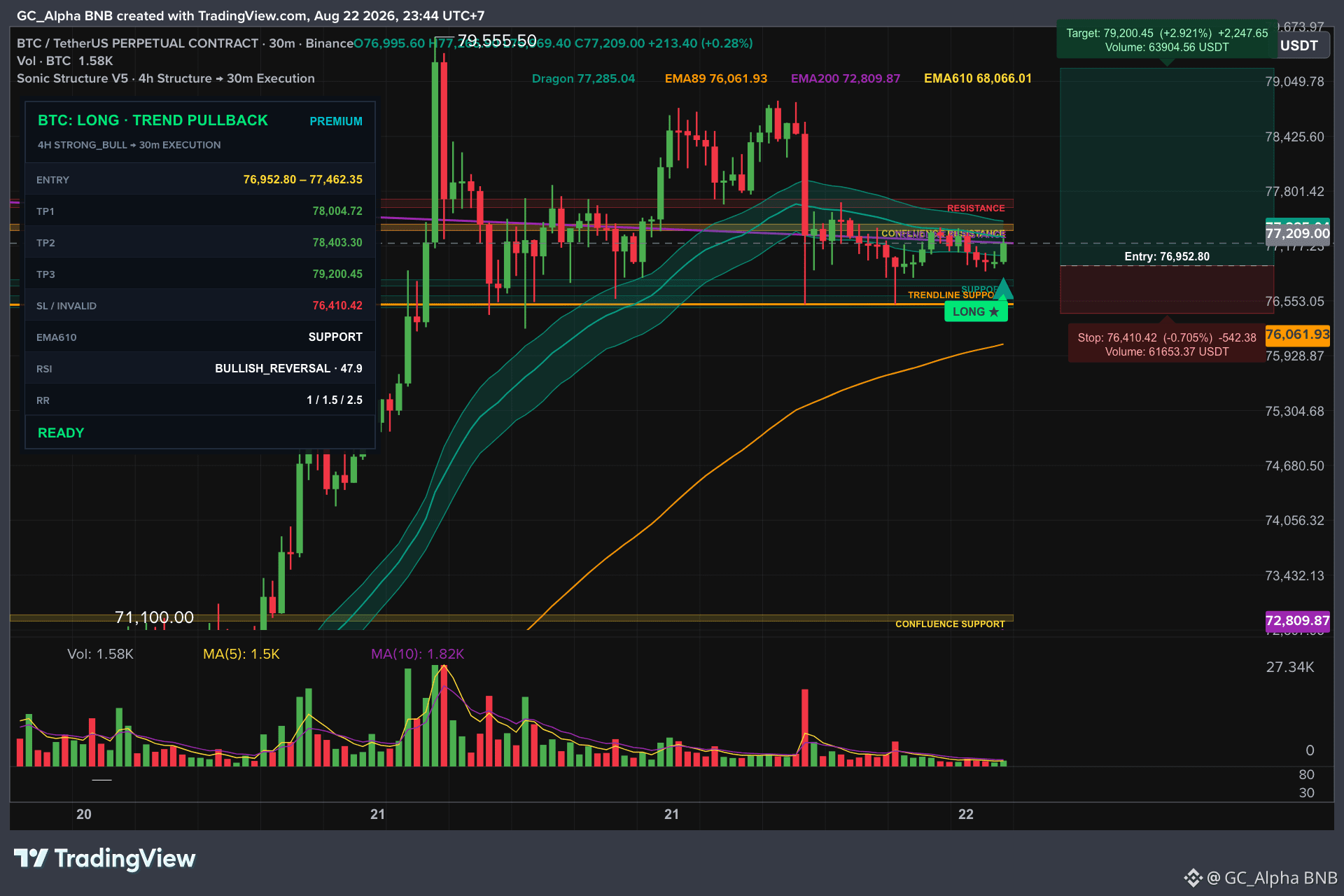Click the MA(5): 1.5K volume legend
Image resolution: width=1344 pixels, height=896 pixels.
241,654
